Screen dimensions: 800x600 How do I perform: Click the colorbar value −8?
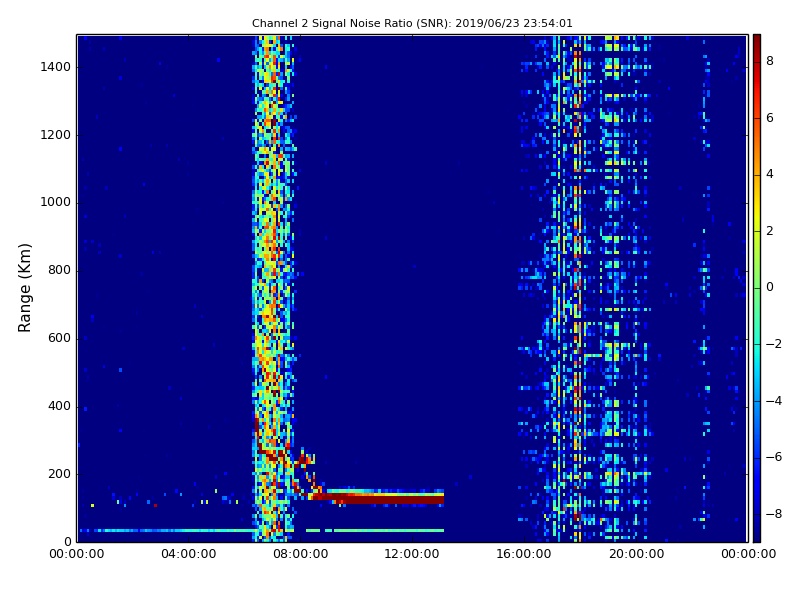pyautogui.click(x=774, y=514)
